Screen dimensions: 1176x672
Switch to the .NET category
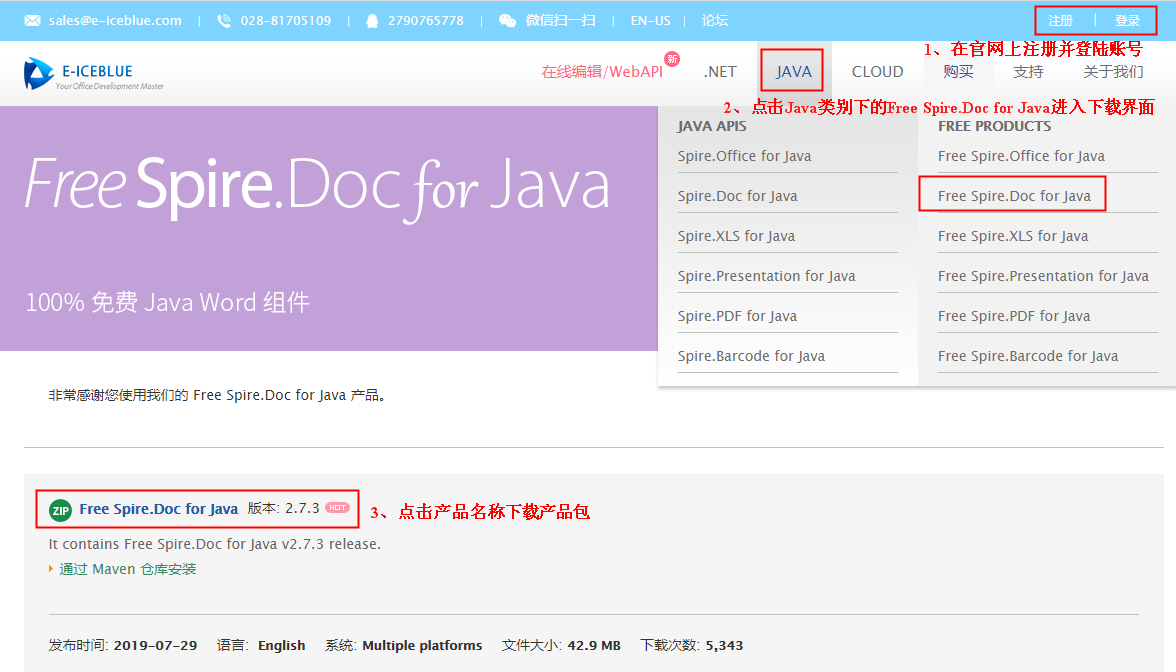pyautogui.click(x=719, y=71)
